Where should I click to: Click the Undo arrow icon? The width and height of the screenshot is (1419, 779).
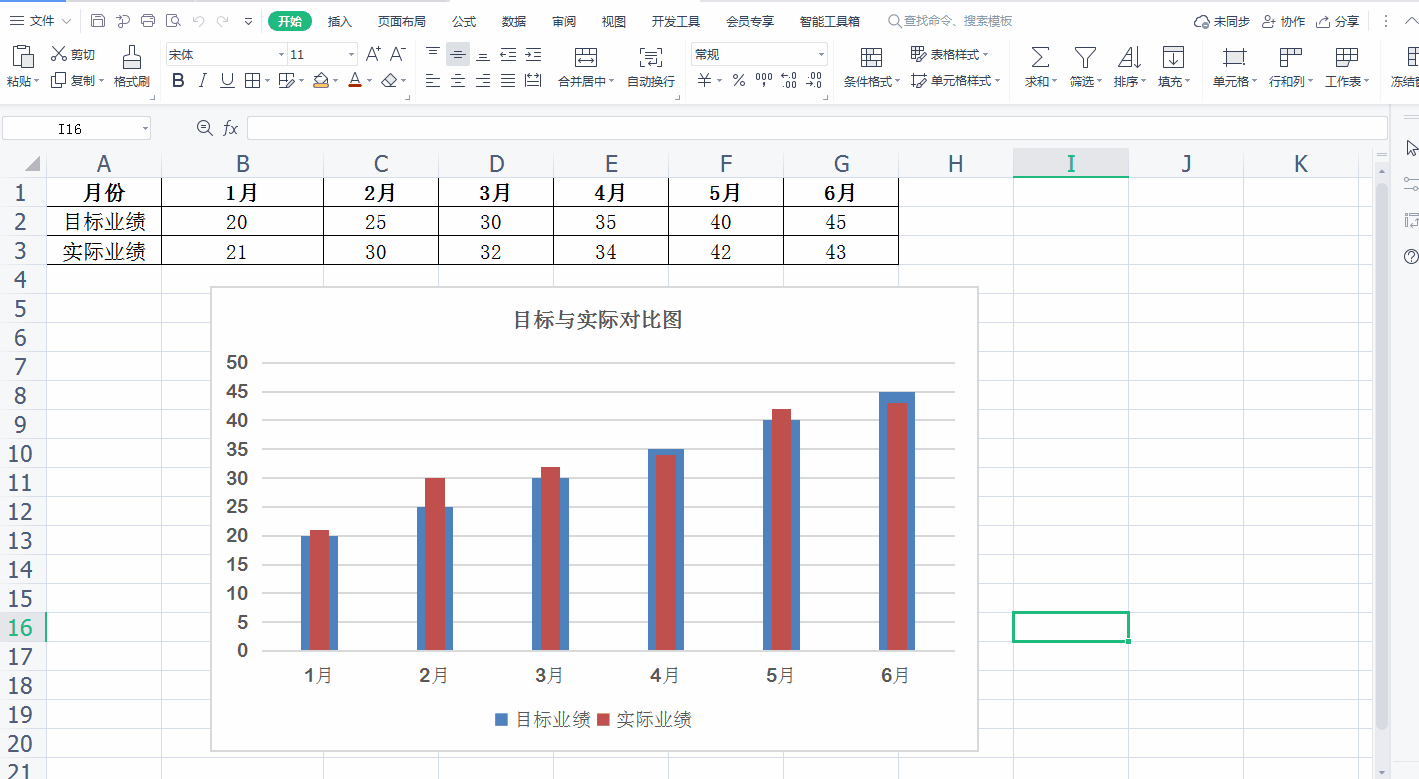(x=198, y=21)
